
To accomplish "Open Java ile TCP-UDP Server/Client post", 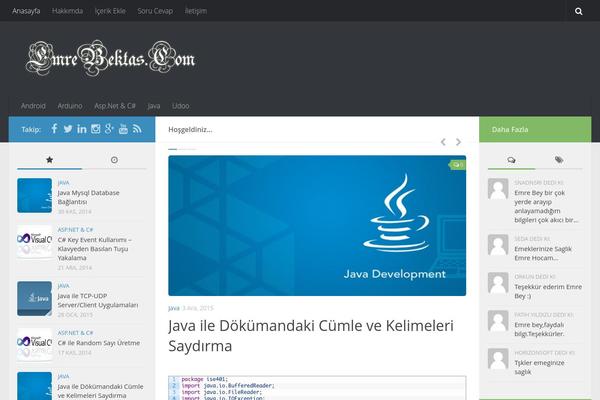I will (x=98, y=300).
